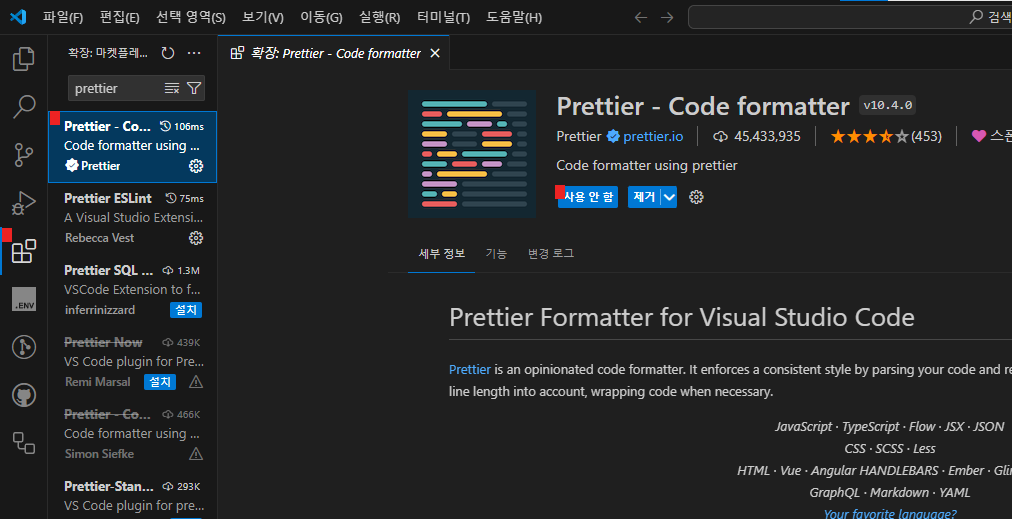Click the install count 45,433,935
Viewport: 1012px width, 519px height.
[x=757, y=136]
